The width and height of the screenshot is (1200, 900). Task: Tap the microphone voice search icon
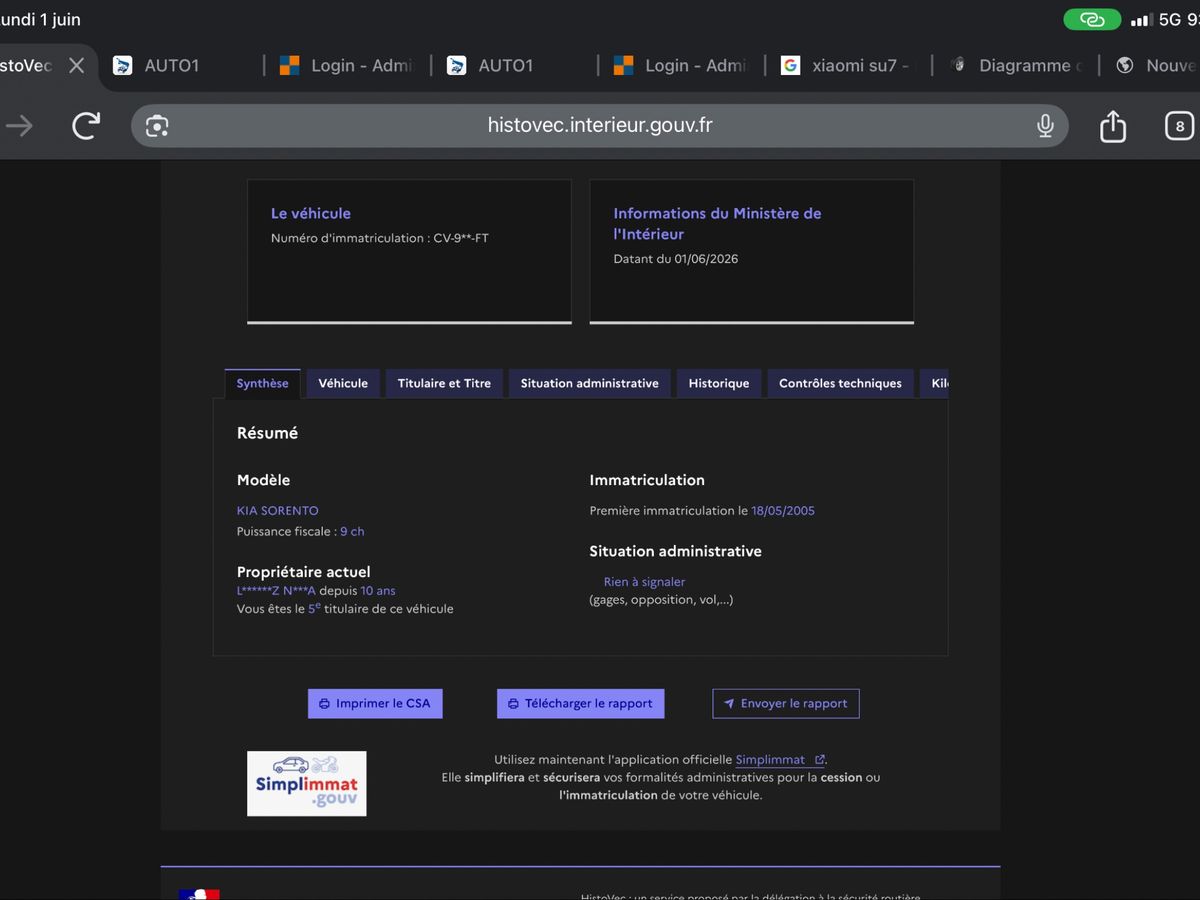[1045, 126]
